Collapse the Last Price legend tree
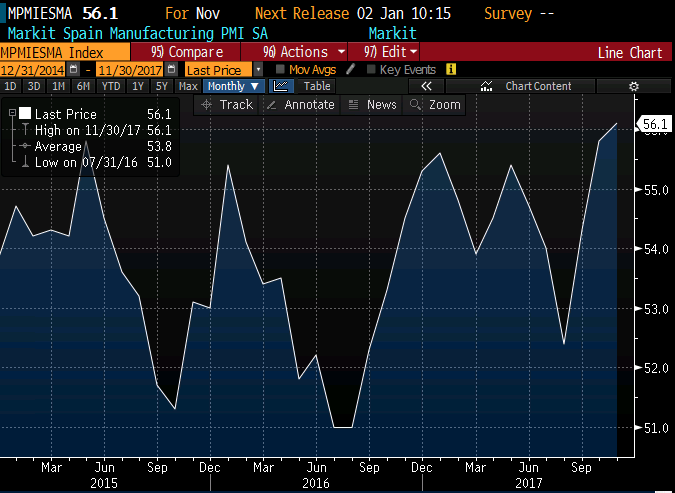The width and height of the screenshot is (675, 493). 11,115
